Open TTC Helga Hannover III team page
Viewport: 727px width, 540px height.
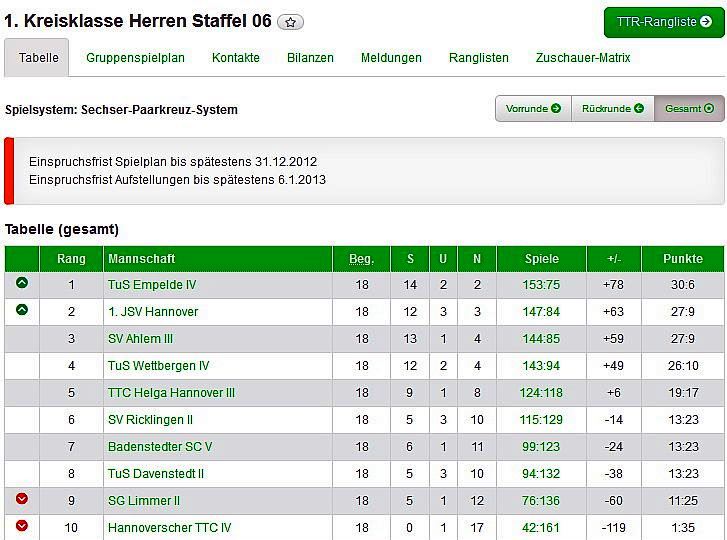(170, 393)
